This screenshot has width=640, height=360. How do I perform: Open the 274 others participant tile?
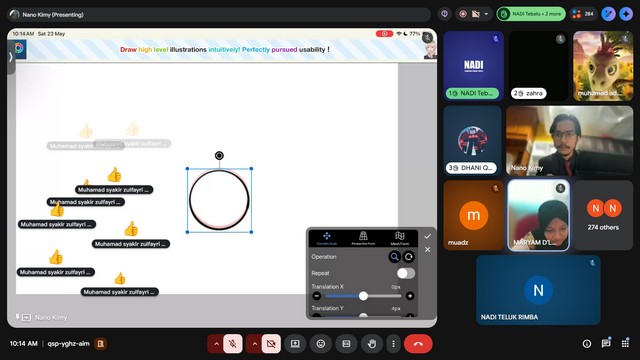(x=603, y=215)
